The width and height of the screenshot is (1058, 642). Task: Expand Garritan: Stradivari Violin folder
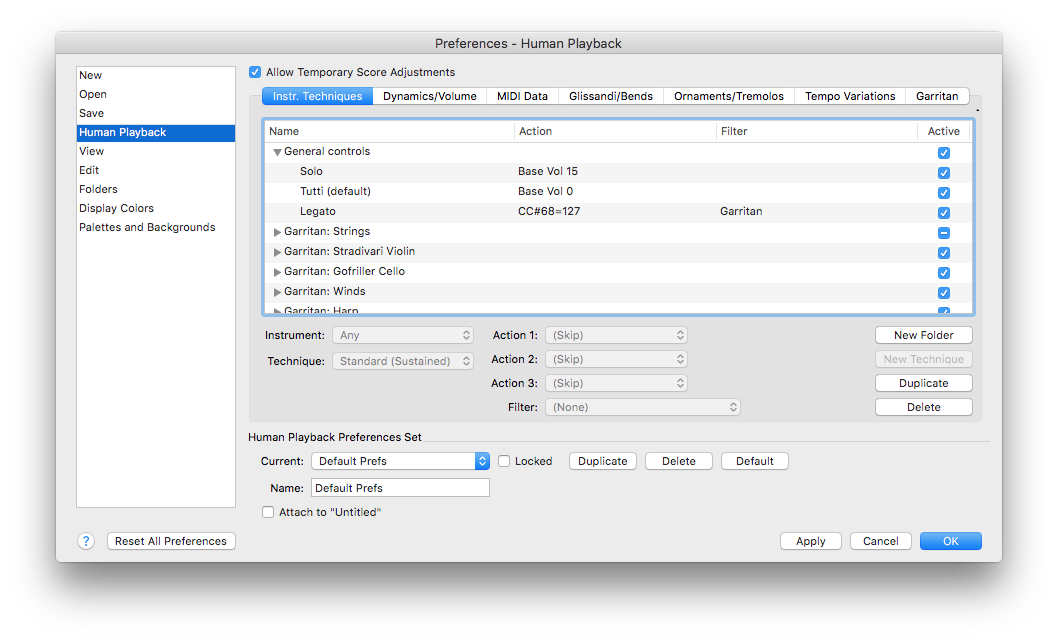click(277, 252)
